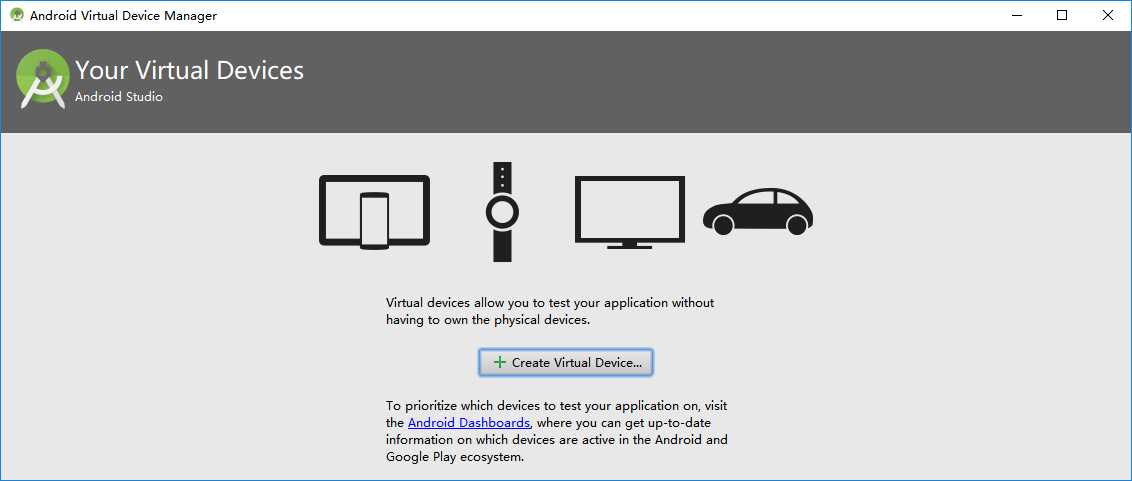Screen dimensions: 1132x481
Task: Click the 'Virtual devices allow you to test' text
Action: click(550, 311)
